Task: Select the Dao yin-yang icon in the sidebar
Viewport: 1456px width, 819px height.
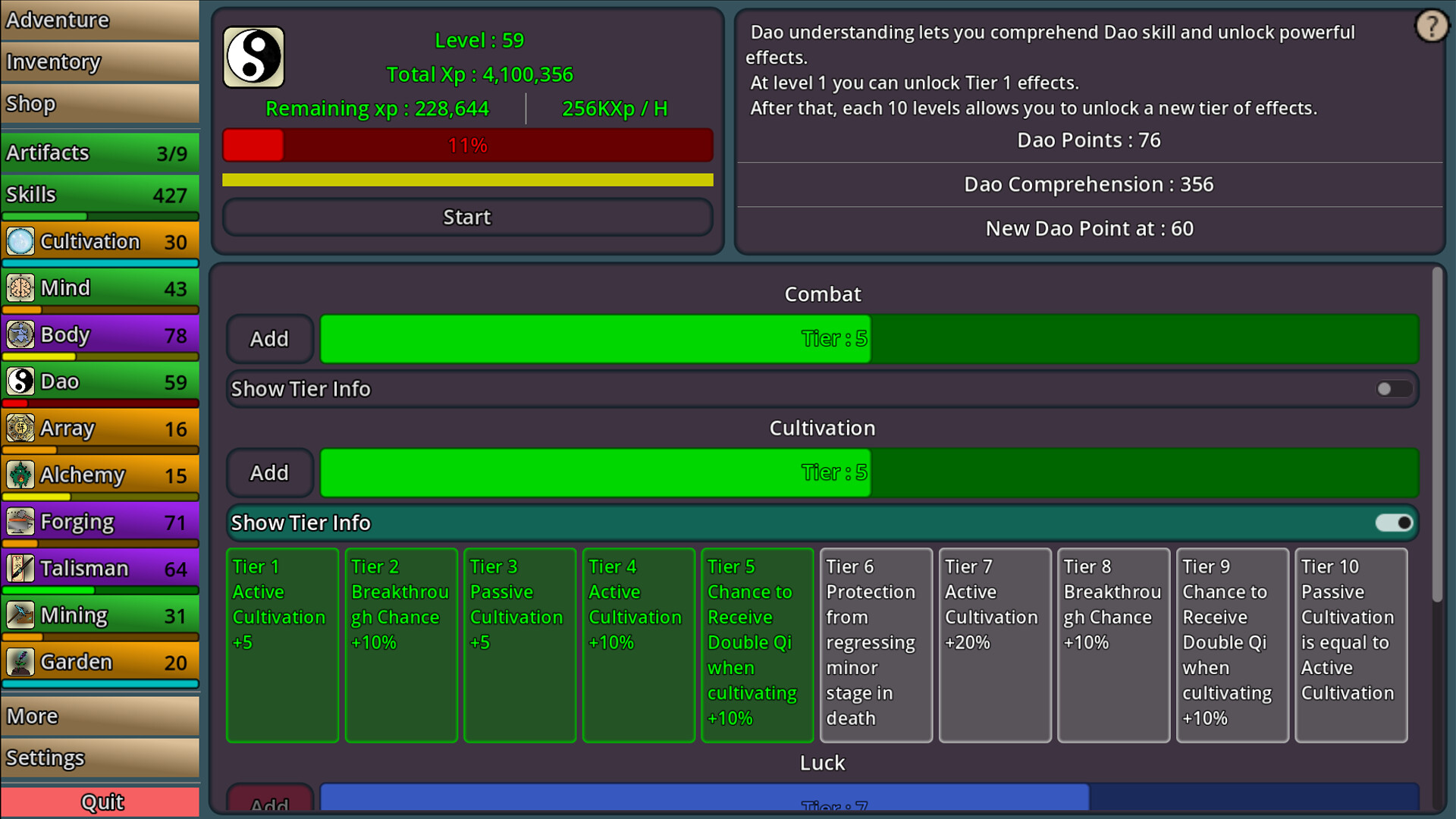Action: tap(19, 381)
